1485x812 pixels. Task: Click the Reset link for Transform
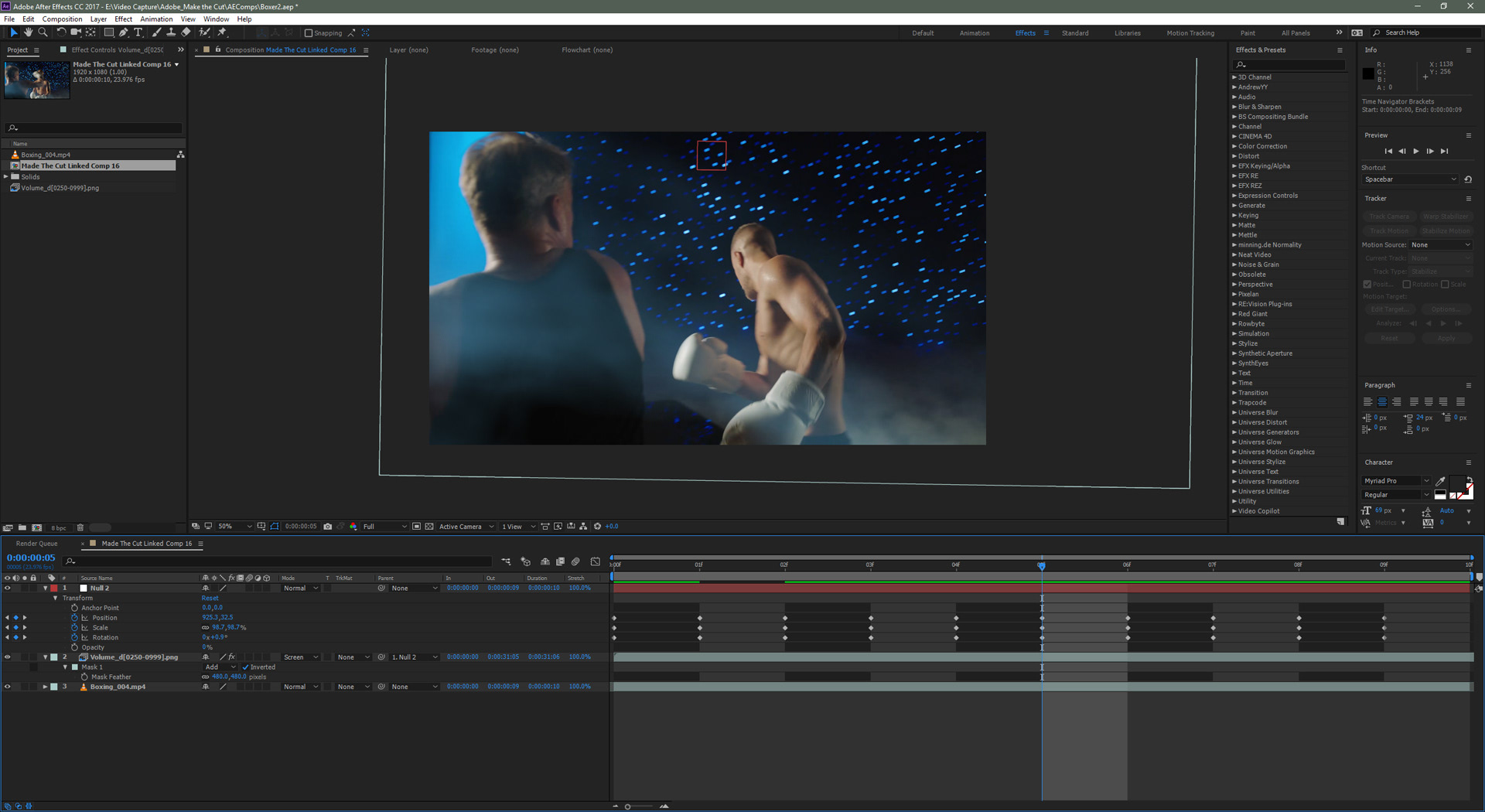[x=210, y=599]
